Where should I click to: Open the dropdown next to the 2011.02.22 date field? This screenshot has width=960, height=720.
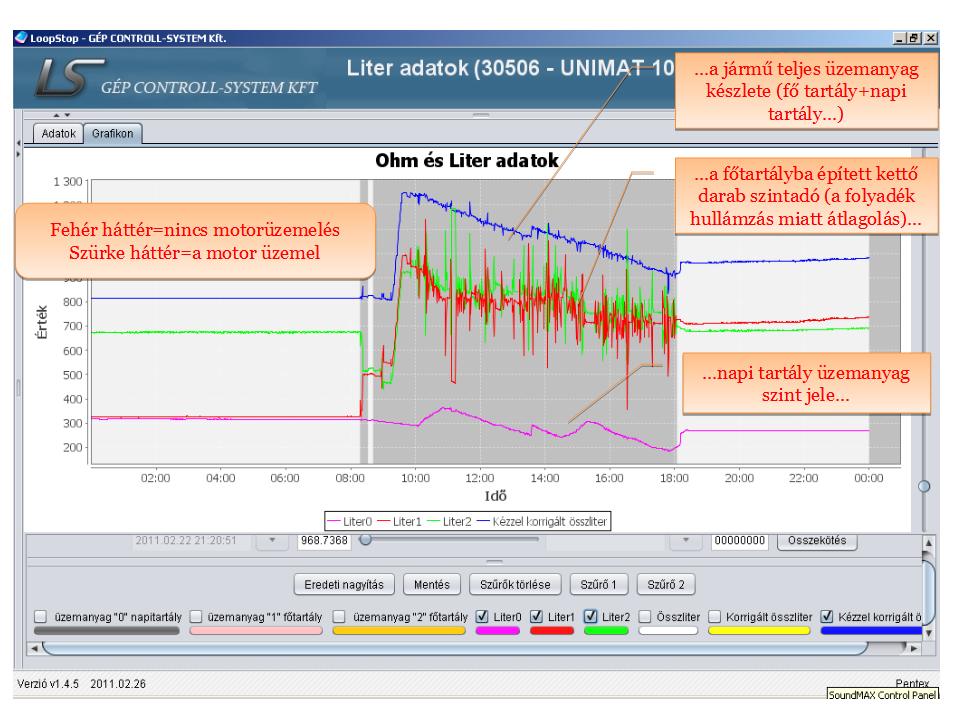(x=271, y=541)
